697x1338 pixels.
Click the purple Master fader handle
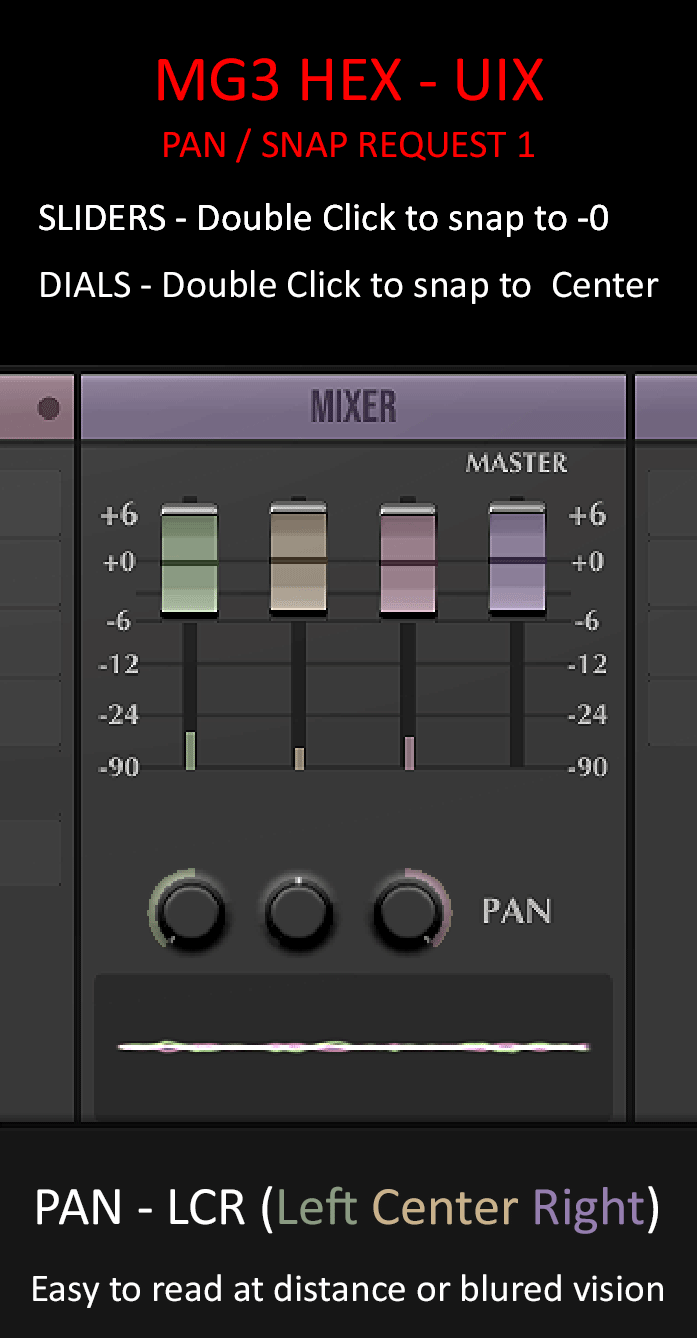[517, 560]
